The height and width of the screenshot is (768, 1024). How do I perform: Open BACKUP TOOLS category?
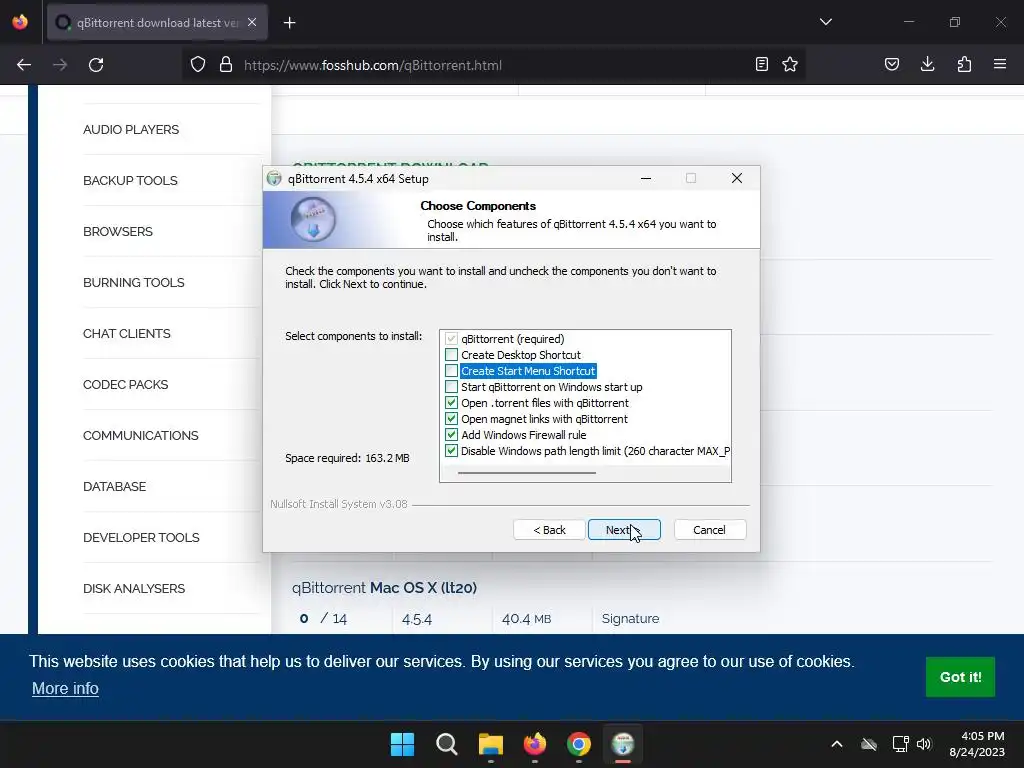pos(130,180)
